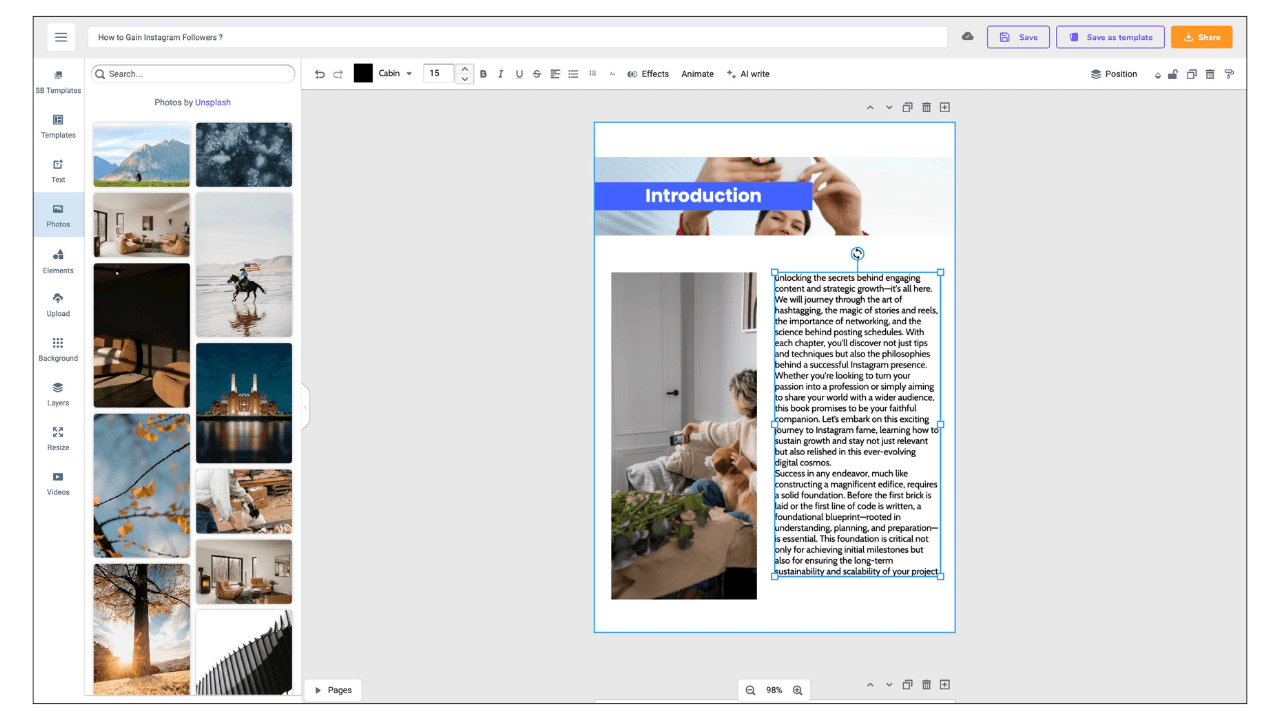Open the Cabin font dropdown
Viewport: 1280px width, 720px height.
(x=395, y=74)
